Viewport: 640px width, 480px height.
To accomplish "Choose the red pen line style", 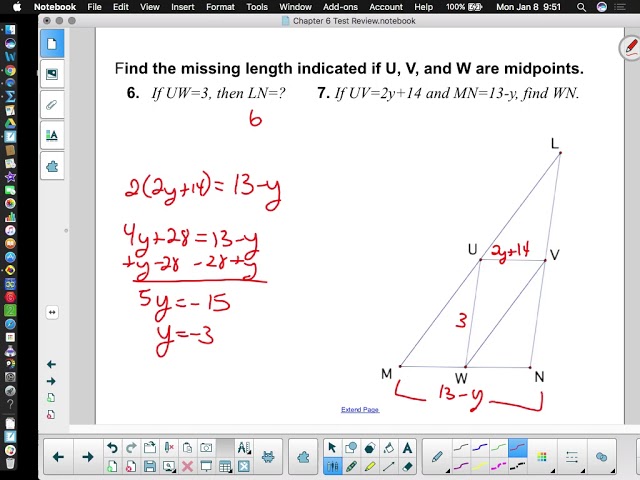I will 518,448.
